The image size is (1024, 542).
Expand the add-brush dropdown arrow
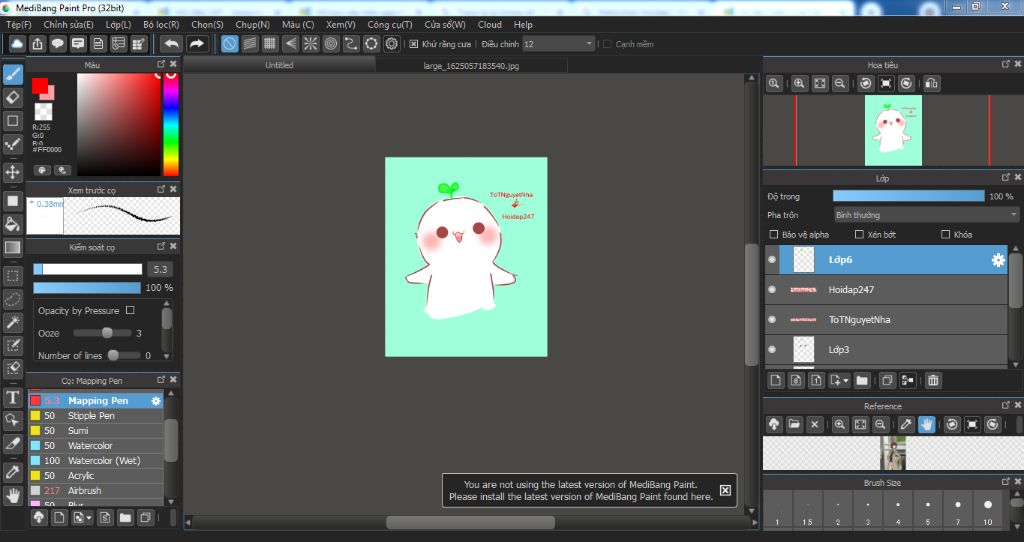[x=89, y=518]
